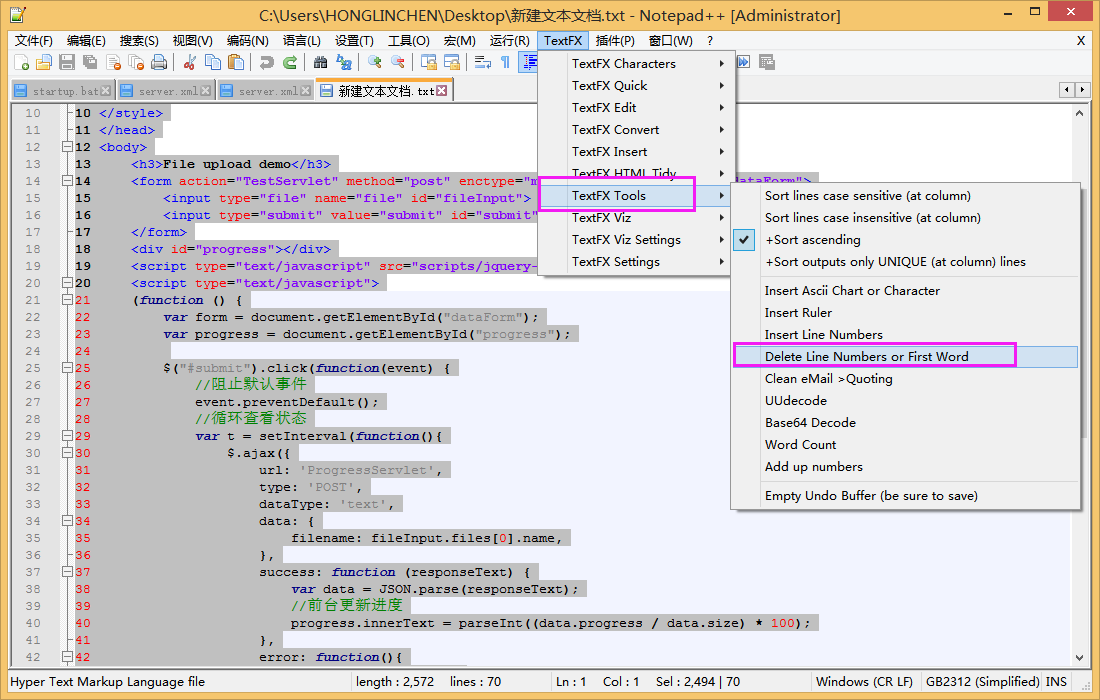Open the 编辑(E) menu
This screenshot has width=1100, height=700.
86,41
